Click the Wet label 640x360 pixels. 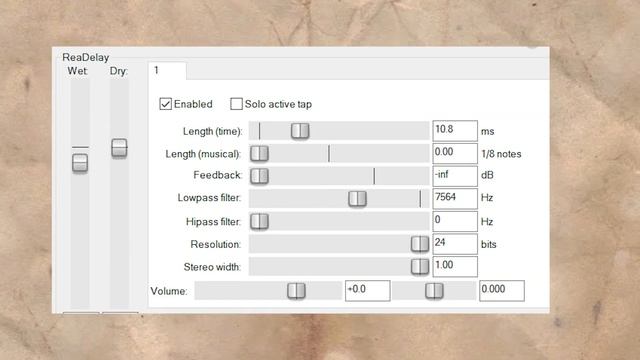tap(77, 71)
